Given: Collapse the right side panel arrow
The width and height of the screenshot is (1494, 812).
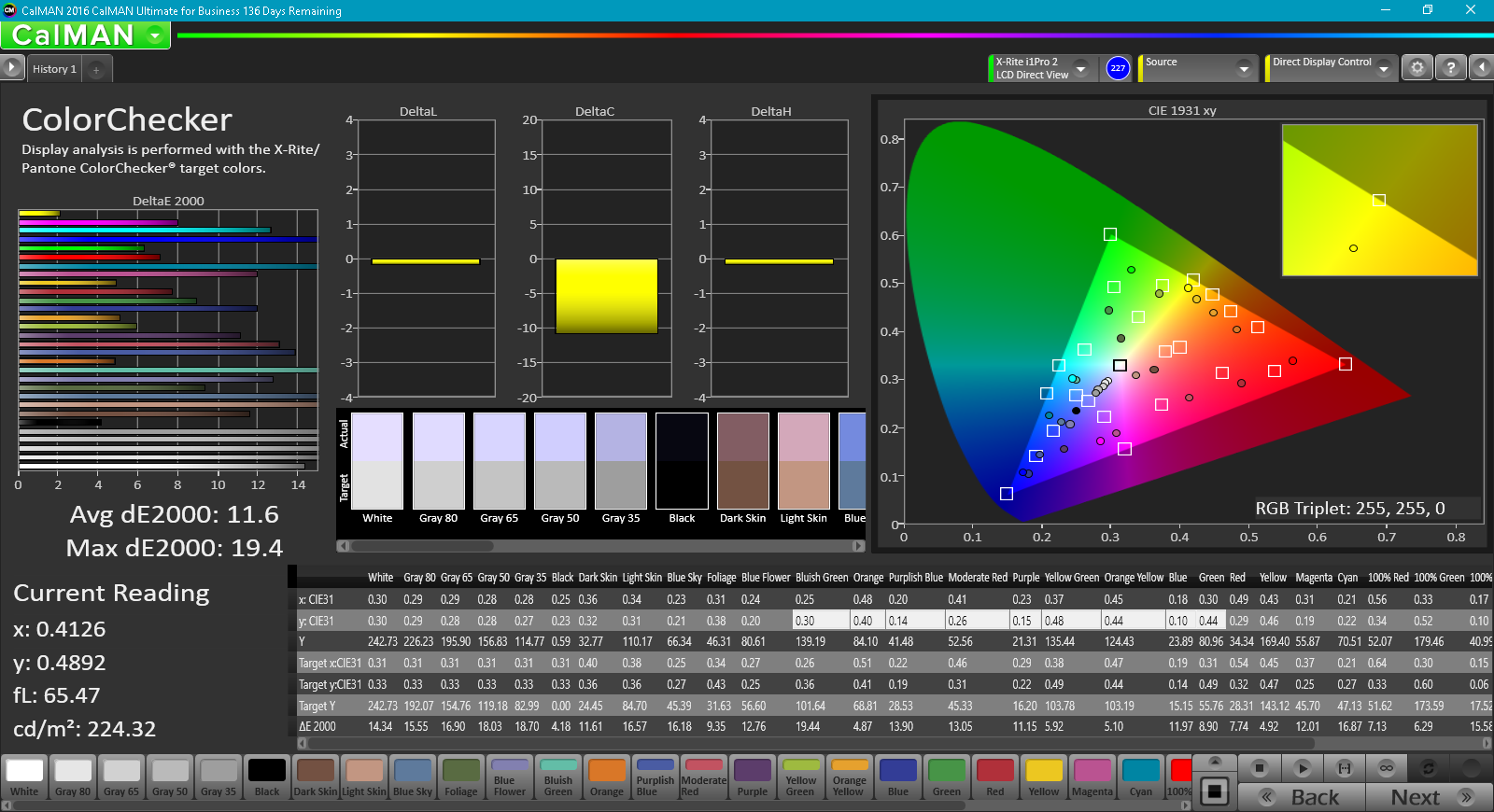Looking at the screenshot, I should [x=1481, y=68].
